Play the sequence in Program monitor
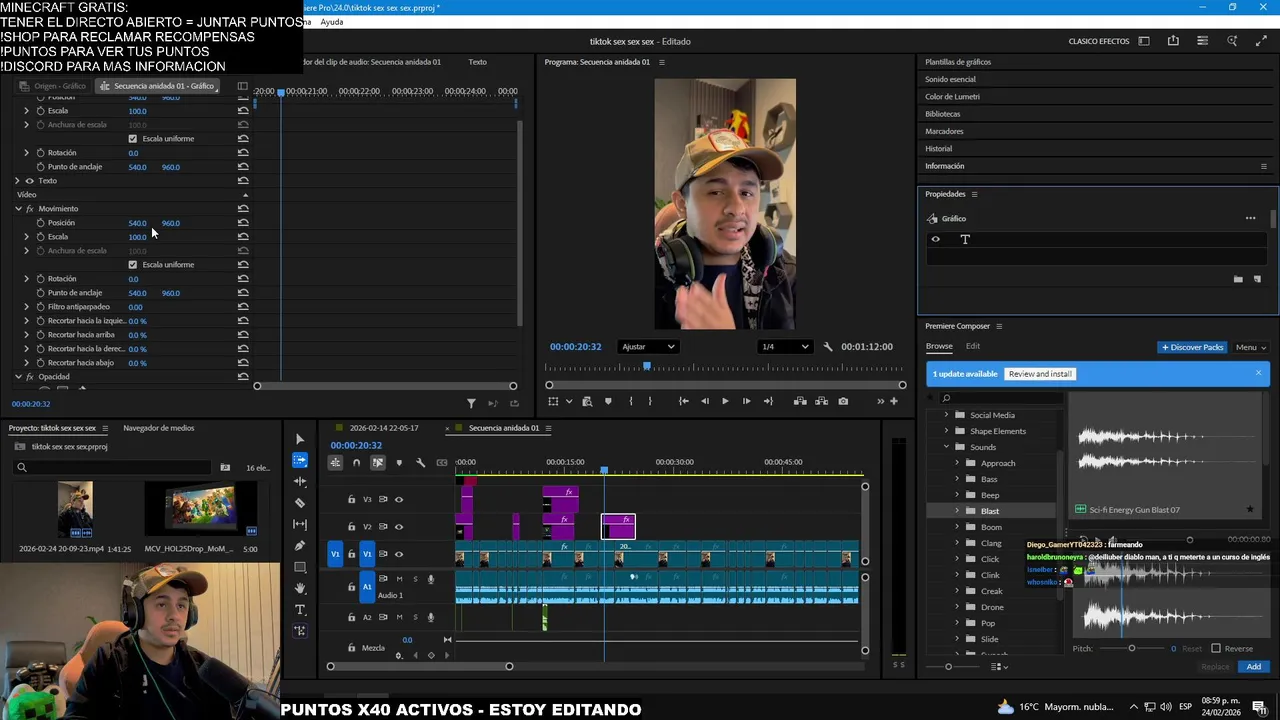The height and width of the screenshot is (720, 1280). [725, 401]
